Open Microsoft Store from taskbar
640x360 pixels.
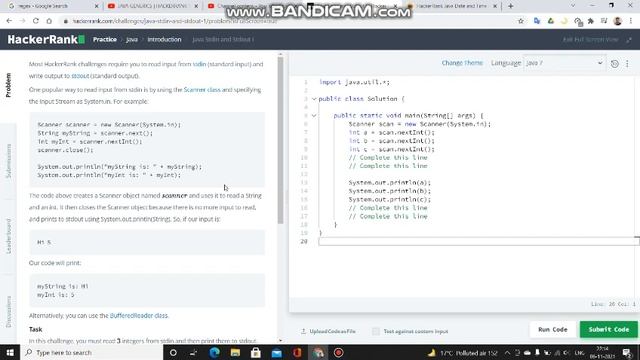coord(256,352)
